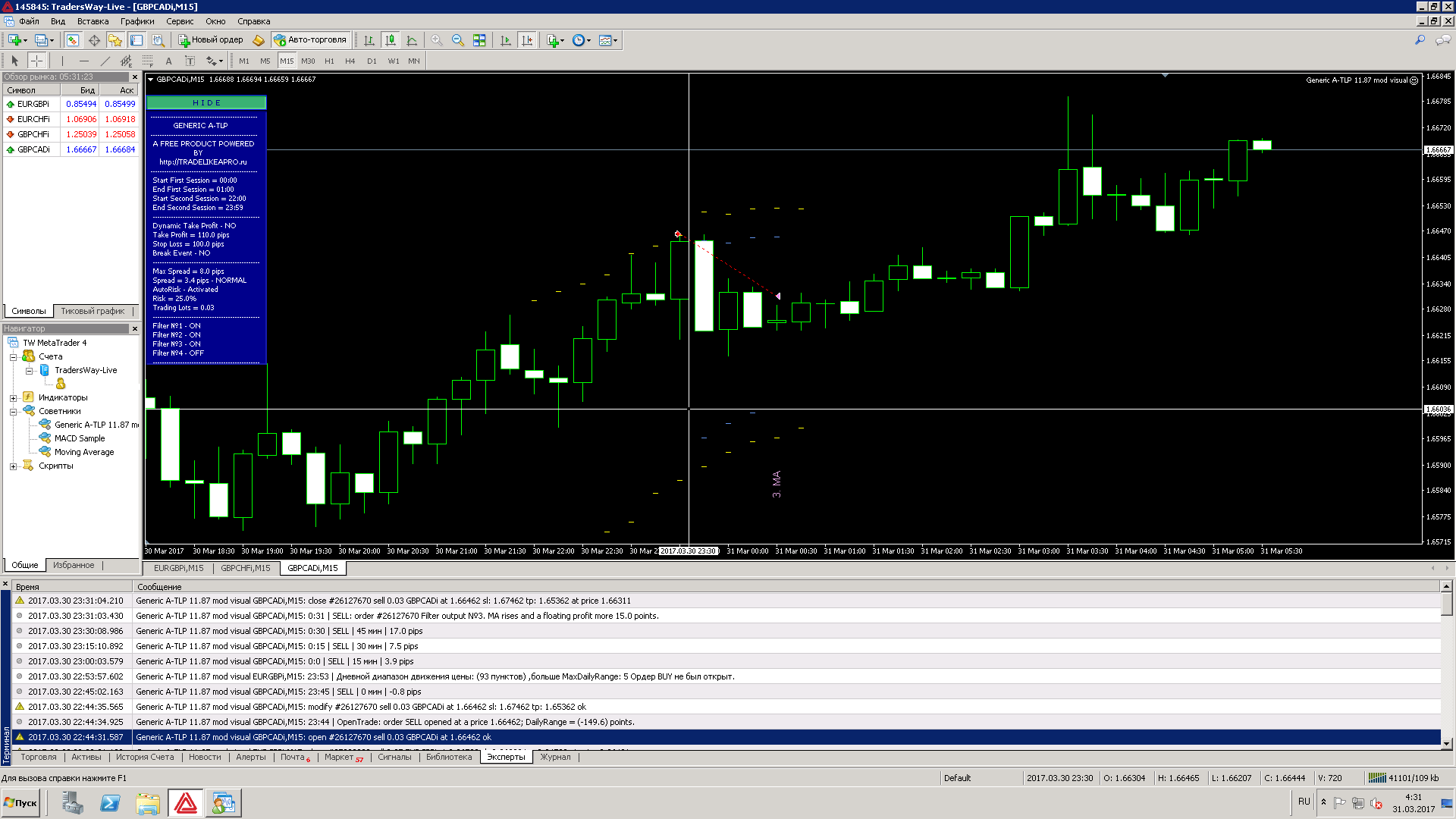Set timeframe to M30
This screenshot has width=1456, height=819.
click(308, 61)
